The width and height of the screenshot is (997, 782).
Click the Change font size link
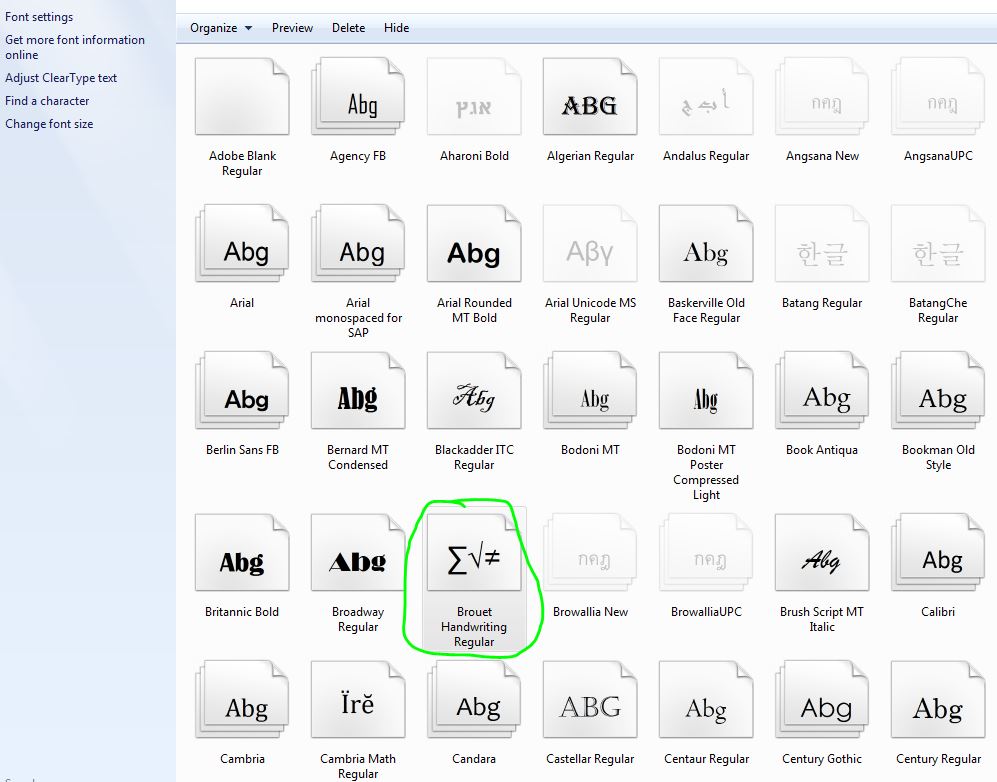(x=49, y=124)
